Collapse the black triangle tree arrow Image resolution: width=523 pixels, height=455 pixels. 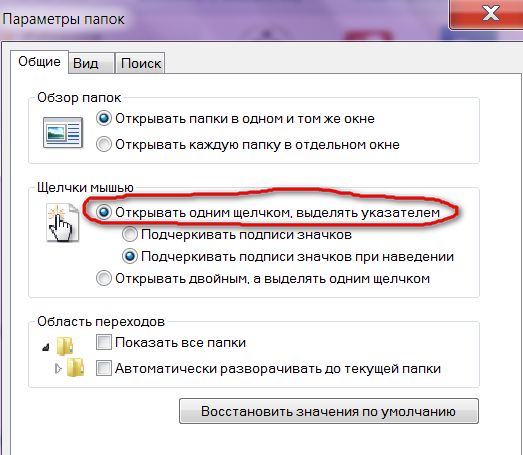click(46, 348)
